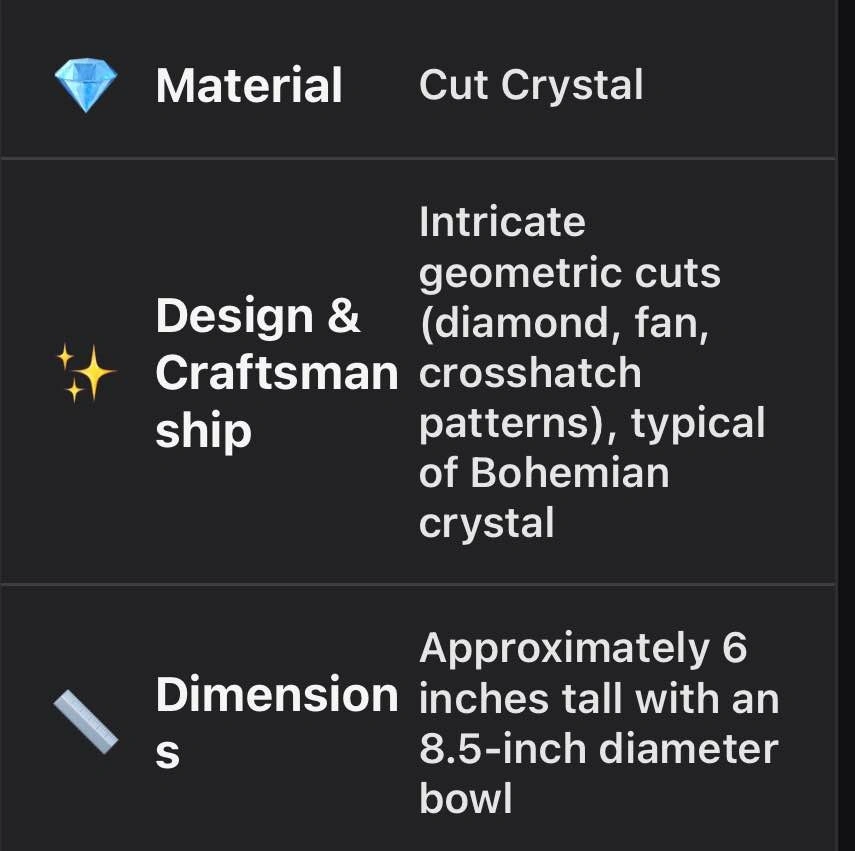
Task: Click the word crystal below Bohemian
Action: (486, 522)
